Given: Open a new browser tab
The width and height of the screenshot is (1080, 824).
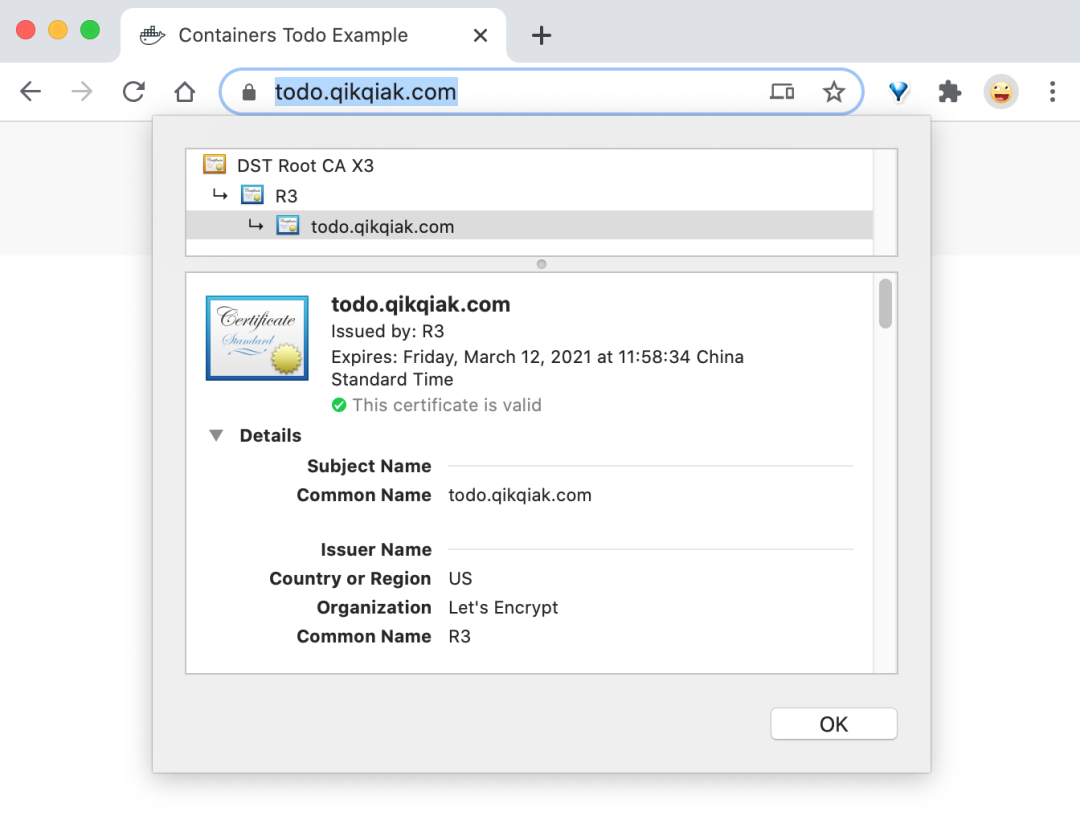Looking at the screenshot, I should click(x=541, y=35).
